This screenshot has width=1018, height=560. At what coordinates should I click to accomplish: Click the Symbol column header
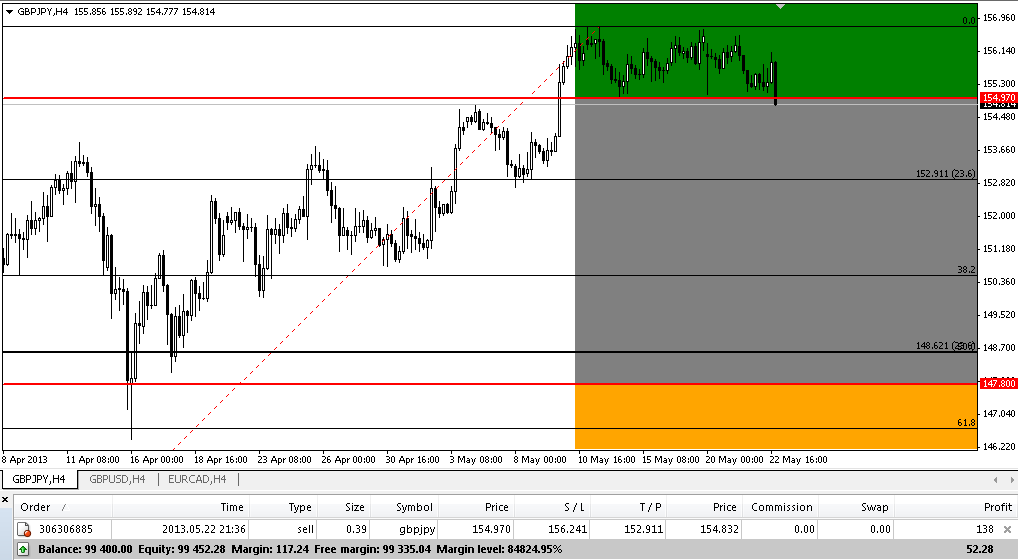[x=414, y=507]
